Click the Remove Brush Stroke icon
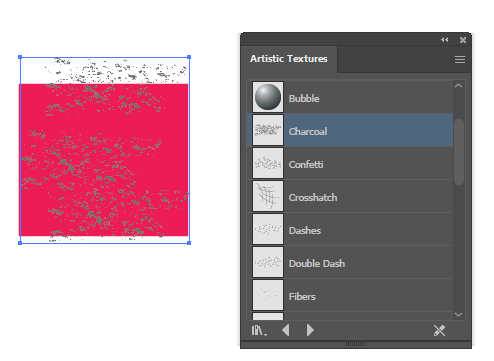Image resolution: width=494 pixels, height=361 pixels. (x=439, y=330)
